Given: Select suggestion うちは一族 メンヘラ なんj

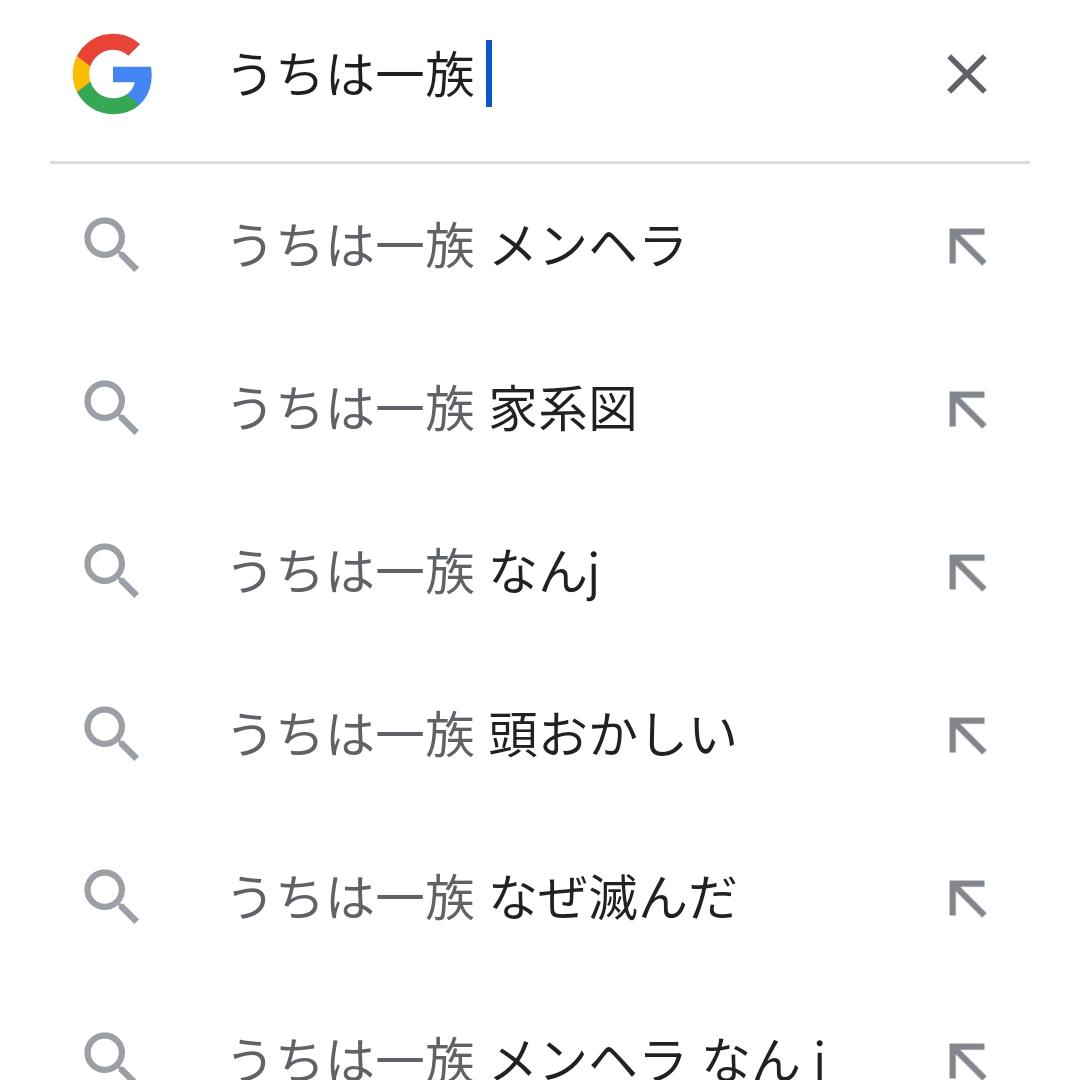Looking at the screenshot, I should point(528,1058).
